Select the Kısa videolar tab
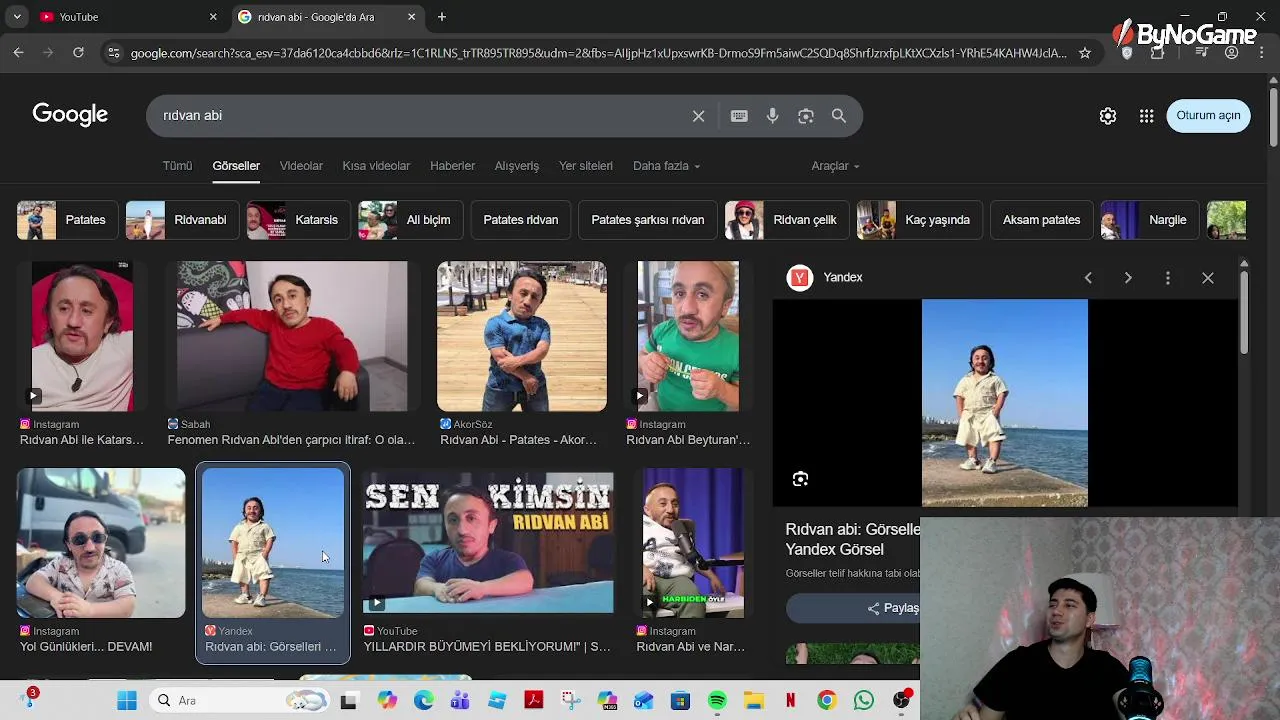 click(376, 166)
